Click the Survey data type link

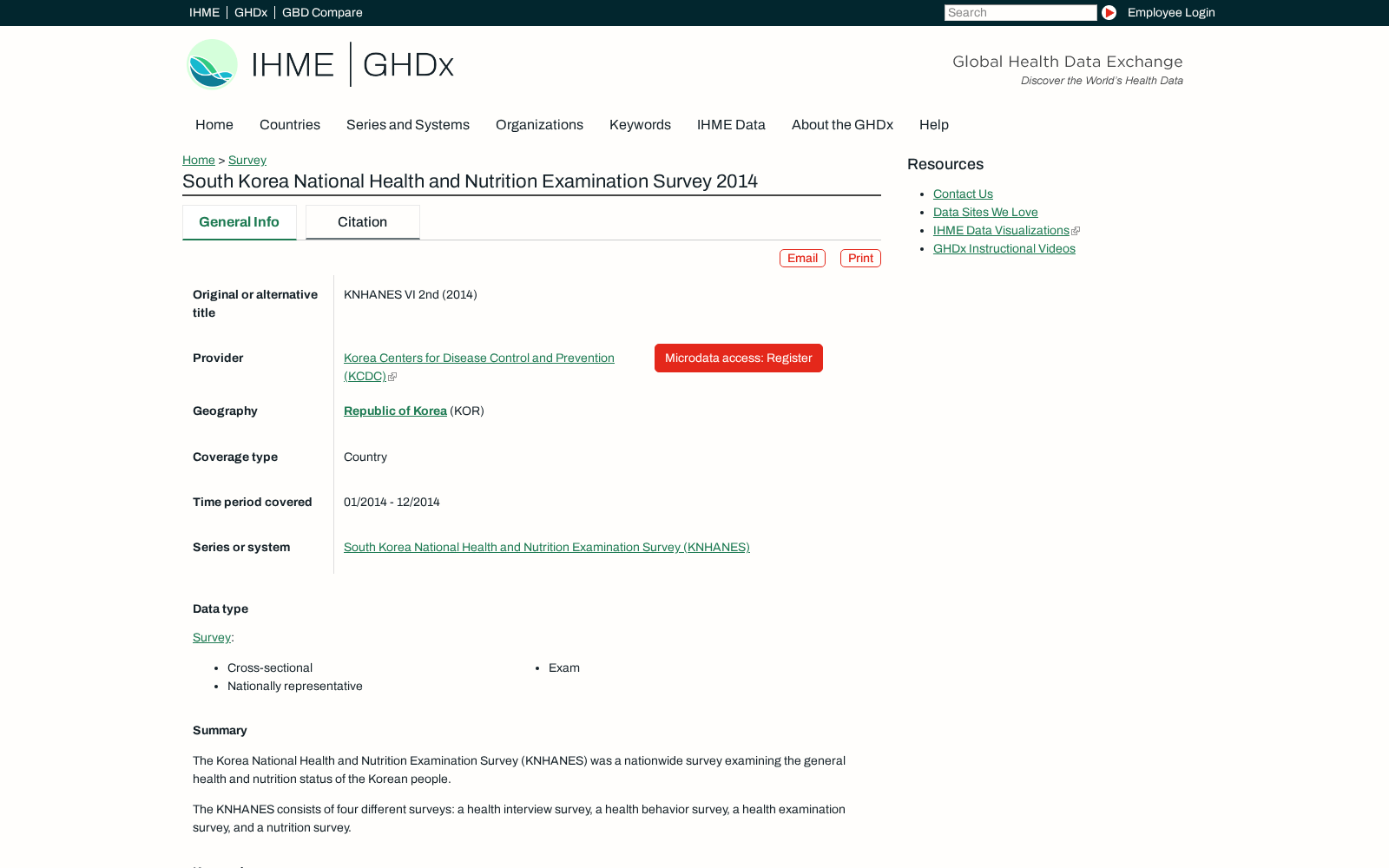click(212, 638)
